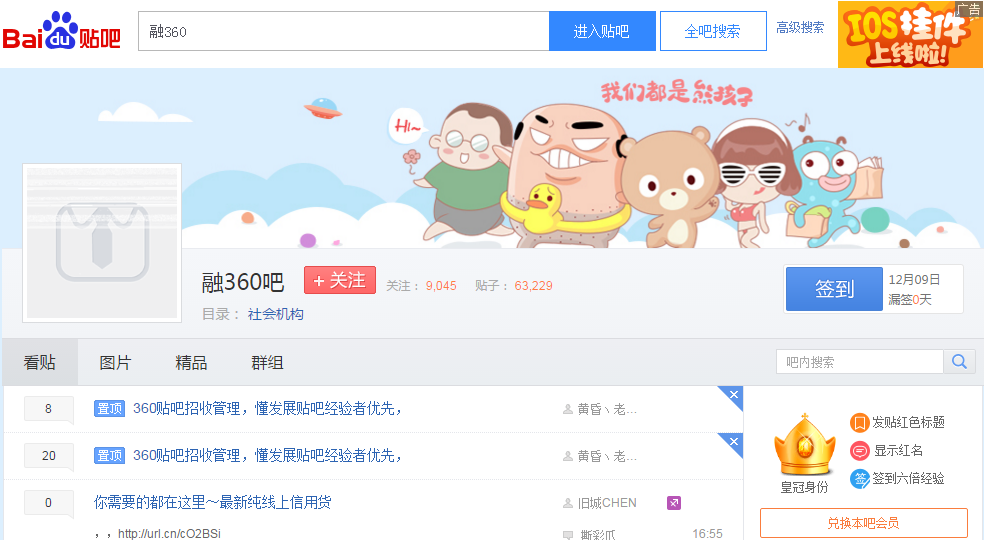Click the blue 签到 sign-in button
984x540 pixels.
pos(834,289)
